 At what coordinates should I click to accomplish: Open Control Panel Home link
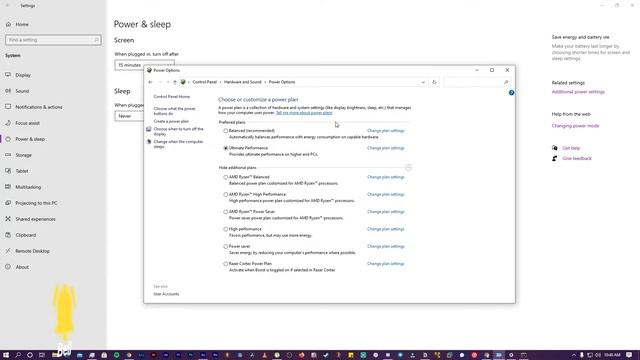[171, 97]
